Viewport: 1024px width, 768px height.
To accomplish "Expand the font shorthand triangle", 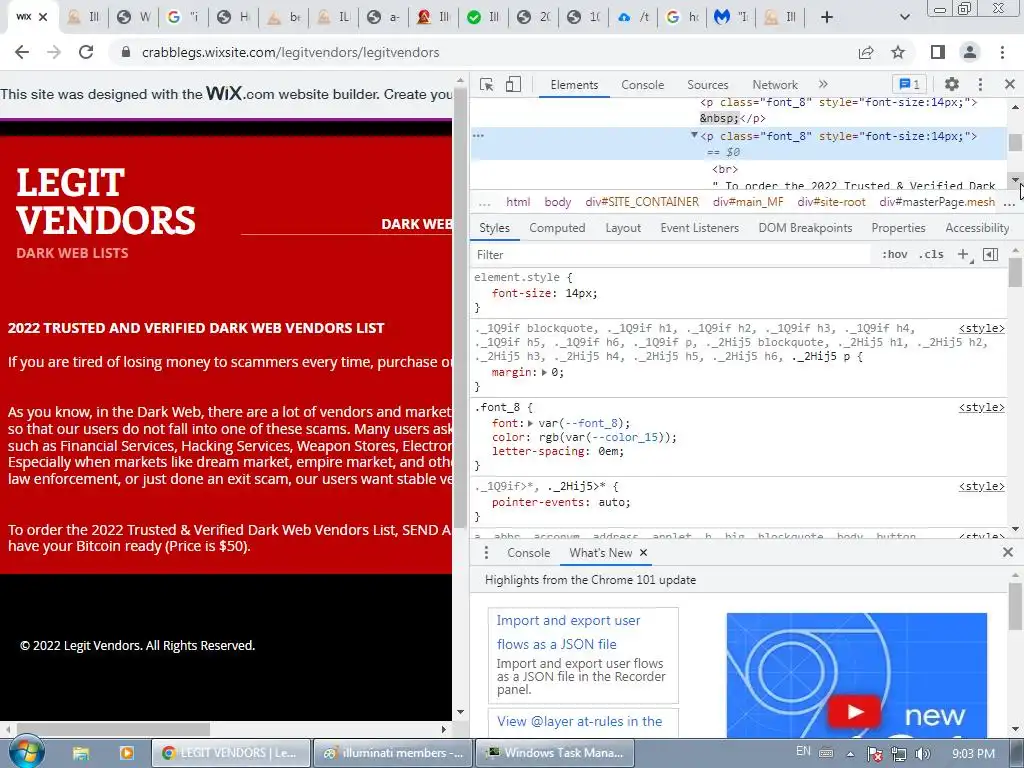I will 530,423.
